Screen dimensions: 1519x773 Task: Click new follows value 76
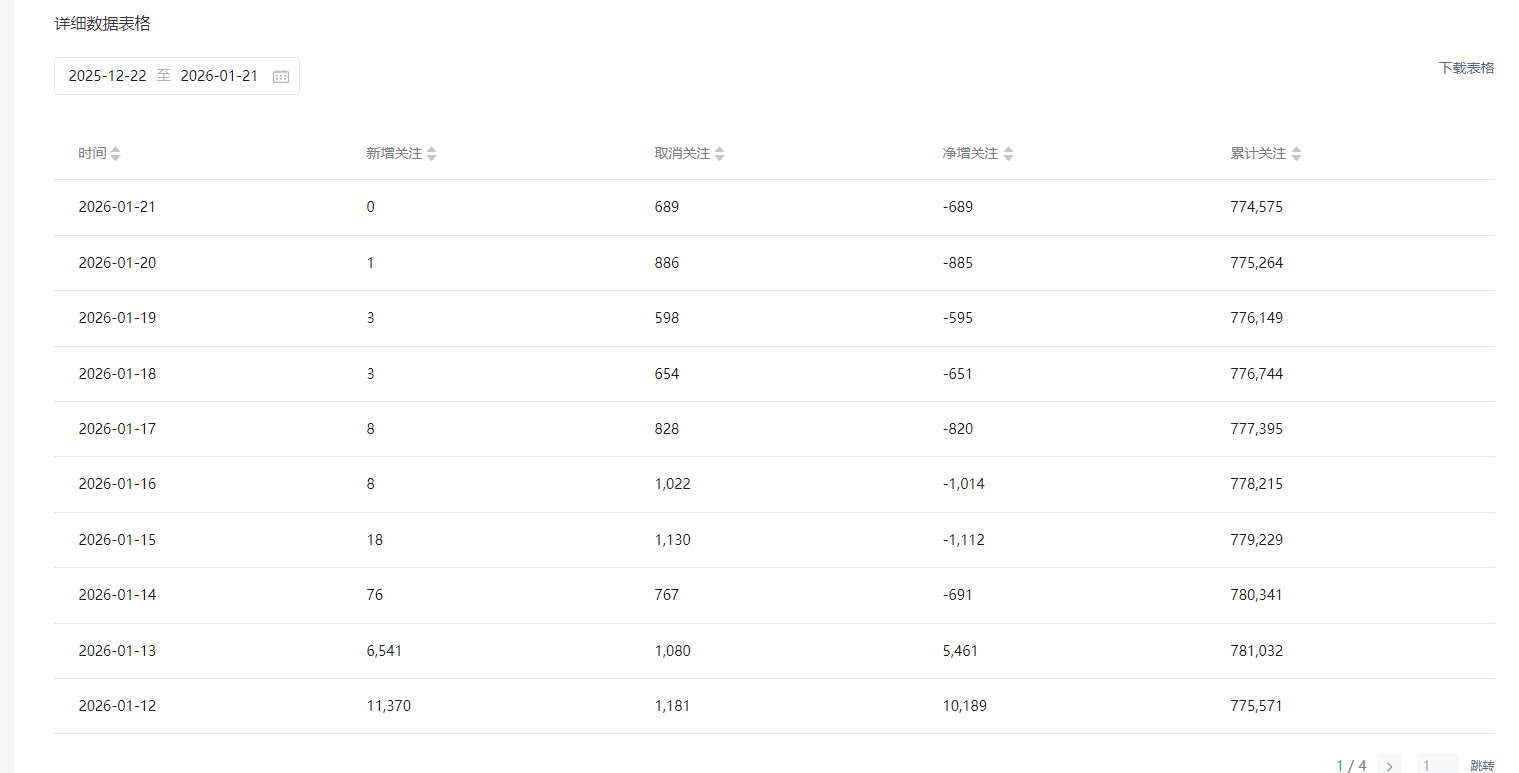click(x=375, y=595)
